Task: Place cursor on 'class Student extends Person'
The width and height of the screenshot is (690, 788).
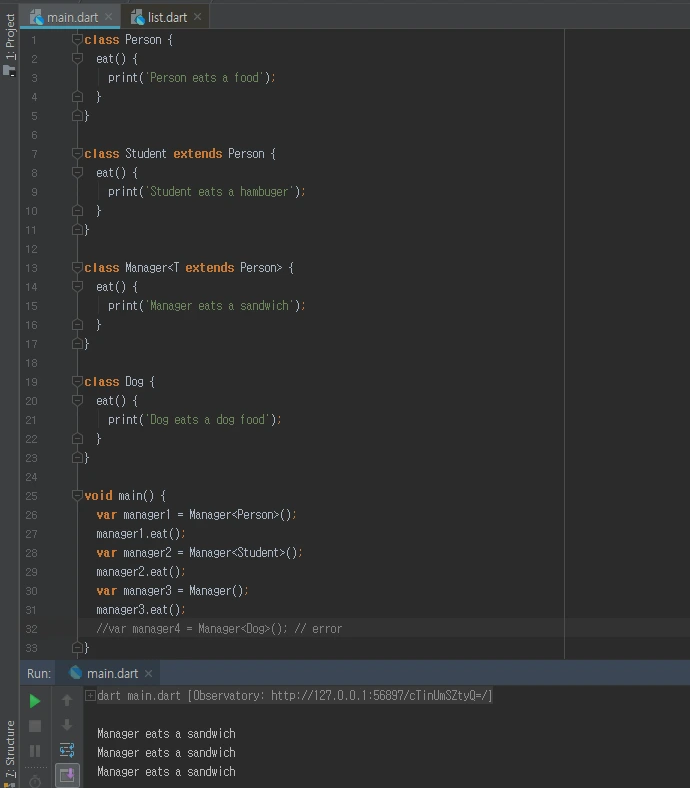Action: (x=180, y=154)
